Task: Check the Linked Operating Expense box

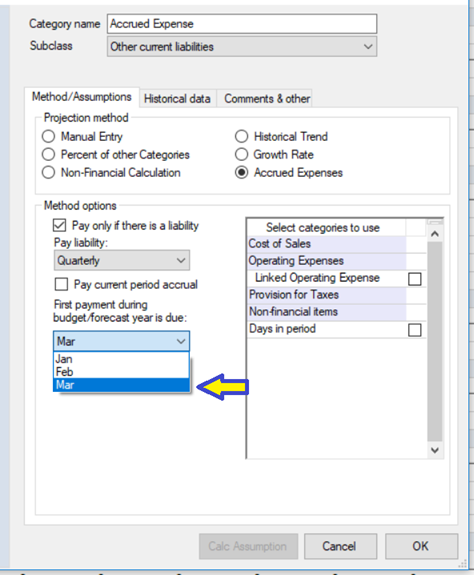Action: coord(415,279)
